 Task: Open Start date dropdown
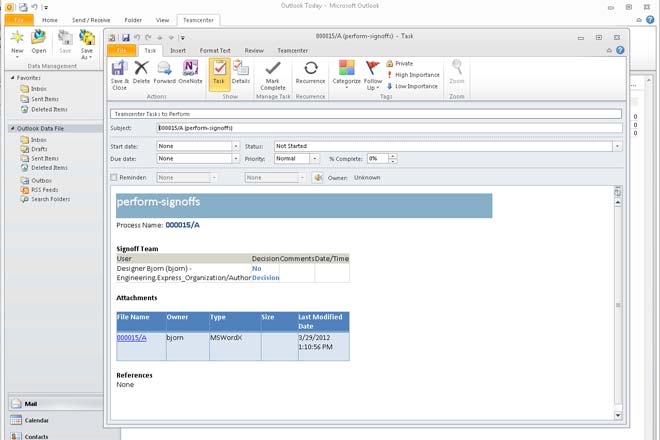(x=235, y=146)
